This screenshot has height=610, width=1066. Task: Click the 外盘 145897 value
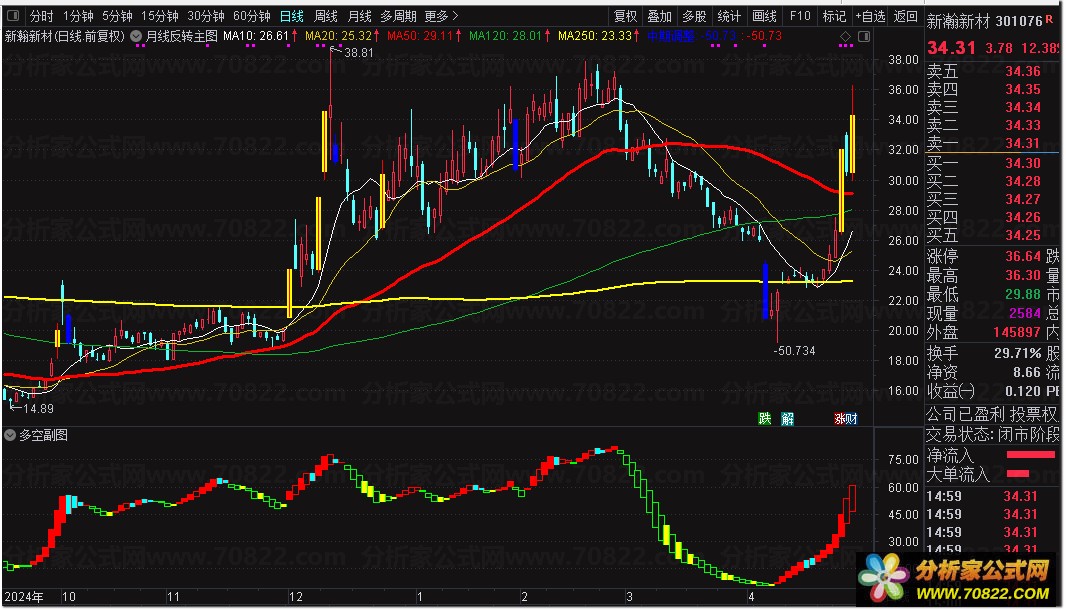click(x=1017, y=332)
